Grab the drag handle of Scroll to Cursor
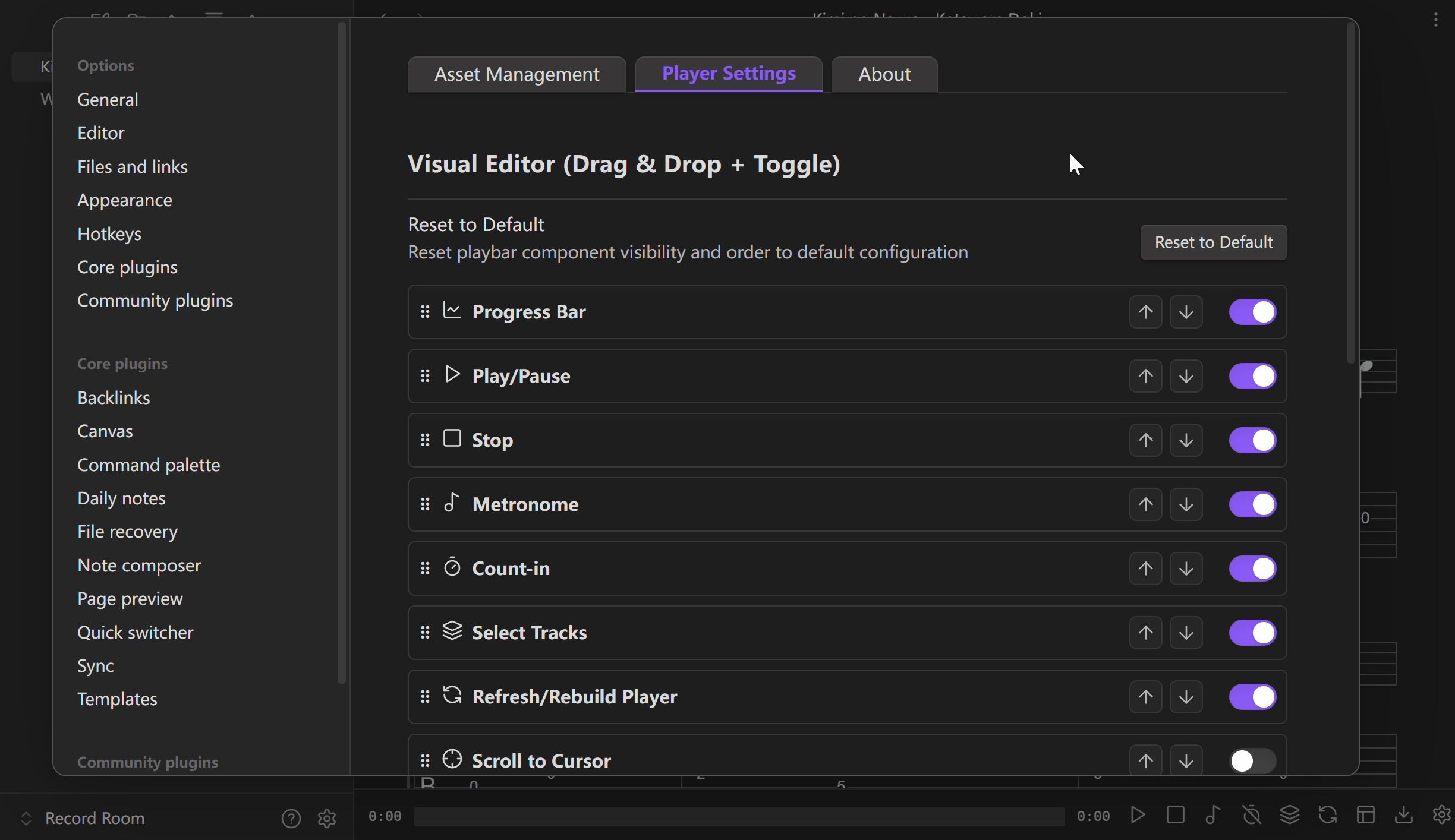The image size is (1455, 840). (x=425, y=761)
